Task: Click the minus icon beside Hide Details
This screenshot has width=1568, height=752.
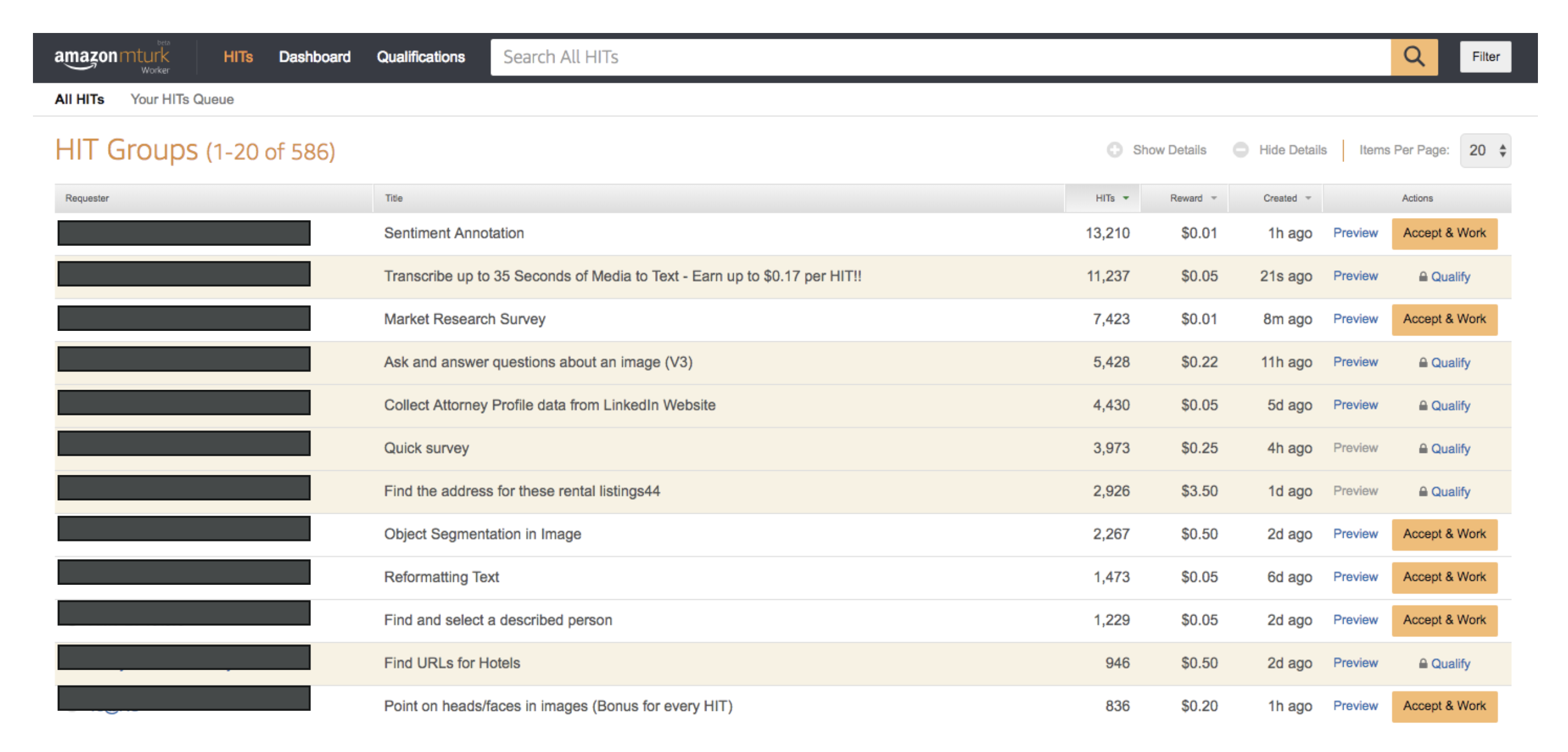Action: point(1240,150)
